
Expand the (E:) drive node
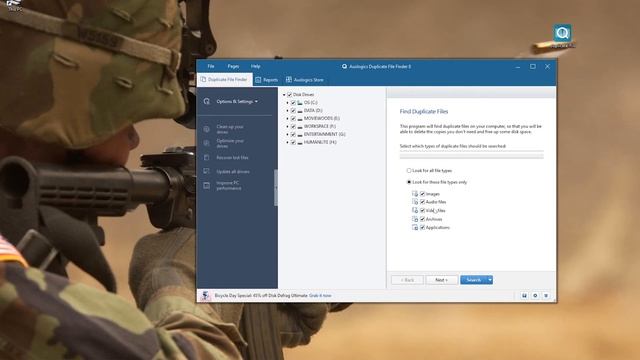pyautogui.click(x=287, y=118)
